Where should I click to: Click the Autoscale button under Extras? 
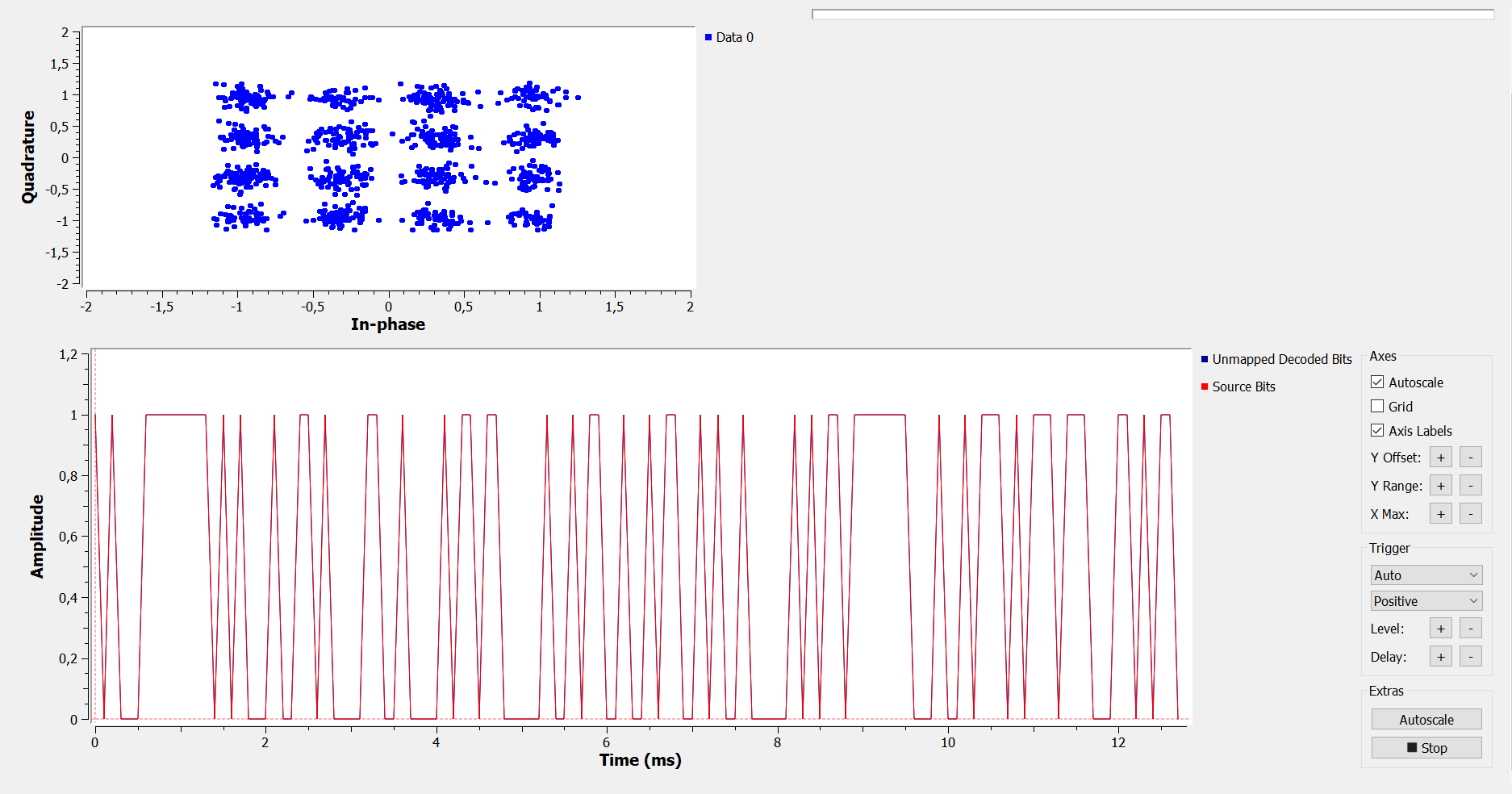[1426, 719]
